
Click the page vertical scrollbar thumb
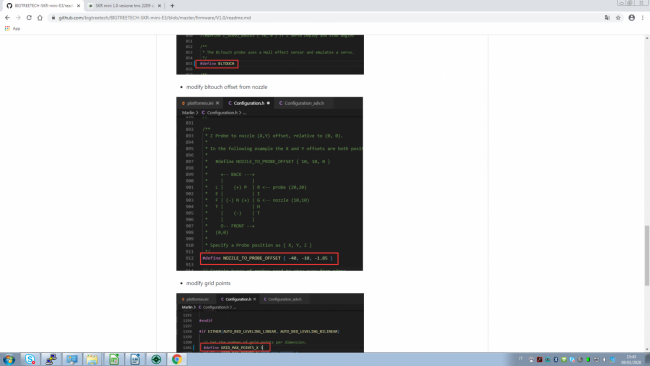click(x=647, y=256)
